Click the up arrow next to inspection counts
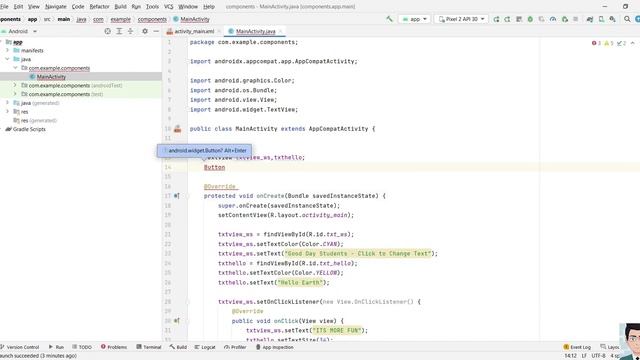This screenshot has width=640, height=360. (633, 43)
